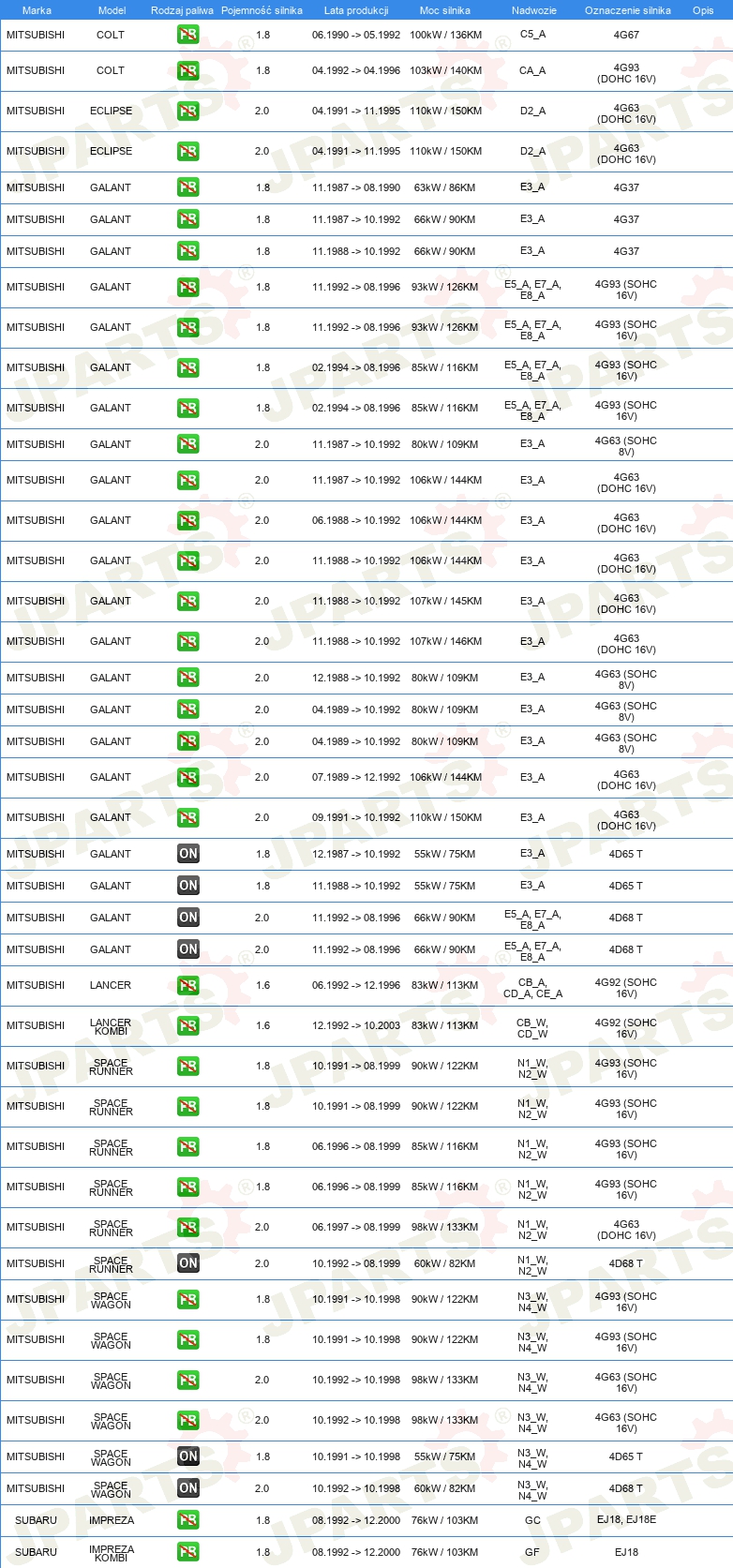Select body code cell GF
This screenshot has width=733, height=1568.
[x=532, y=1552]
